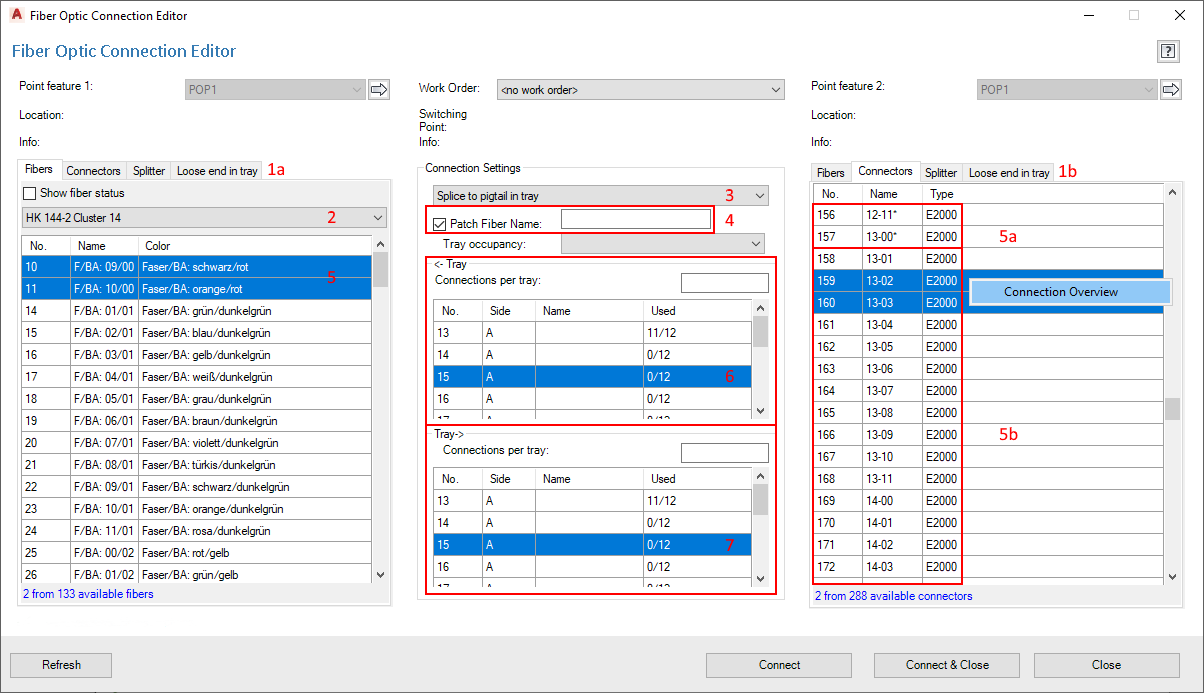Viewport: 1204px width, 693px height.
Task: Open the Splice to pigtail in tray dropdown
Action: coord(600,195)
